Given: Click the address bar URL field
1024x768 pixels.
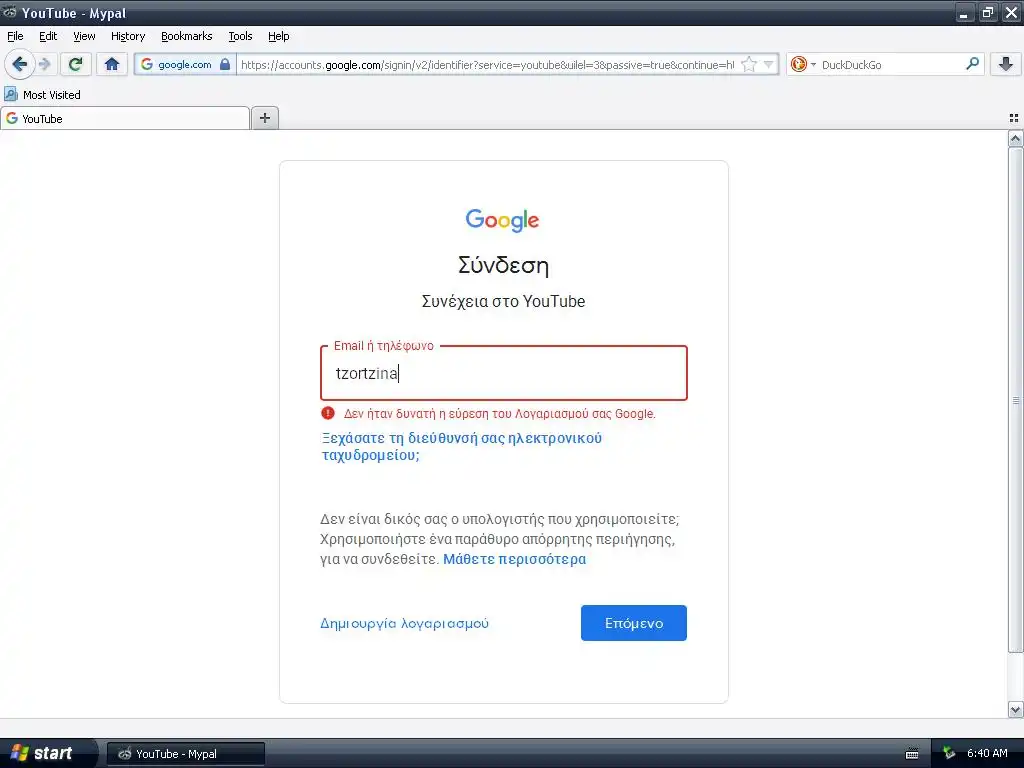Looking at the screenshot, I should (x=487, y=64).
